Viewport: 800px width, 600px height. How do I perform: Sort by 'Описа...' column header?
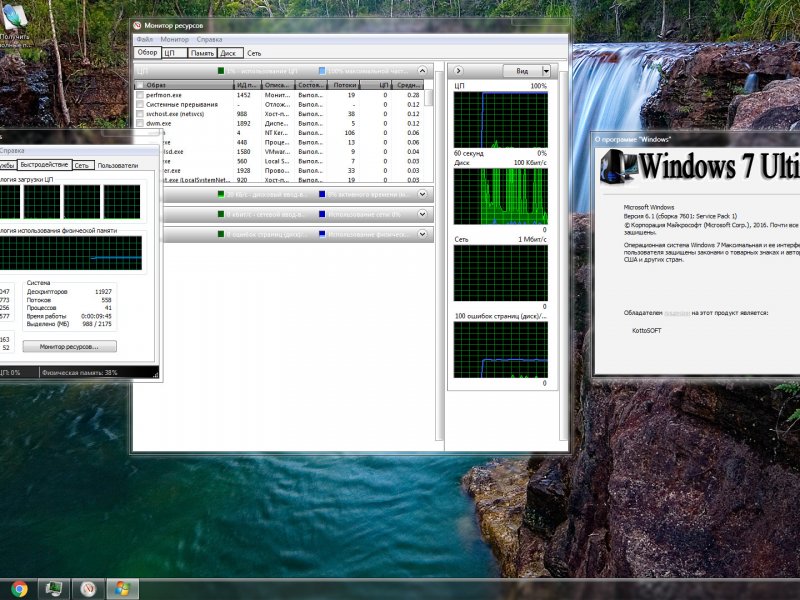click(x=278, y=85)
